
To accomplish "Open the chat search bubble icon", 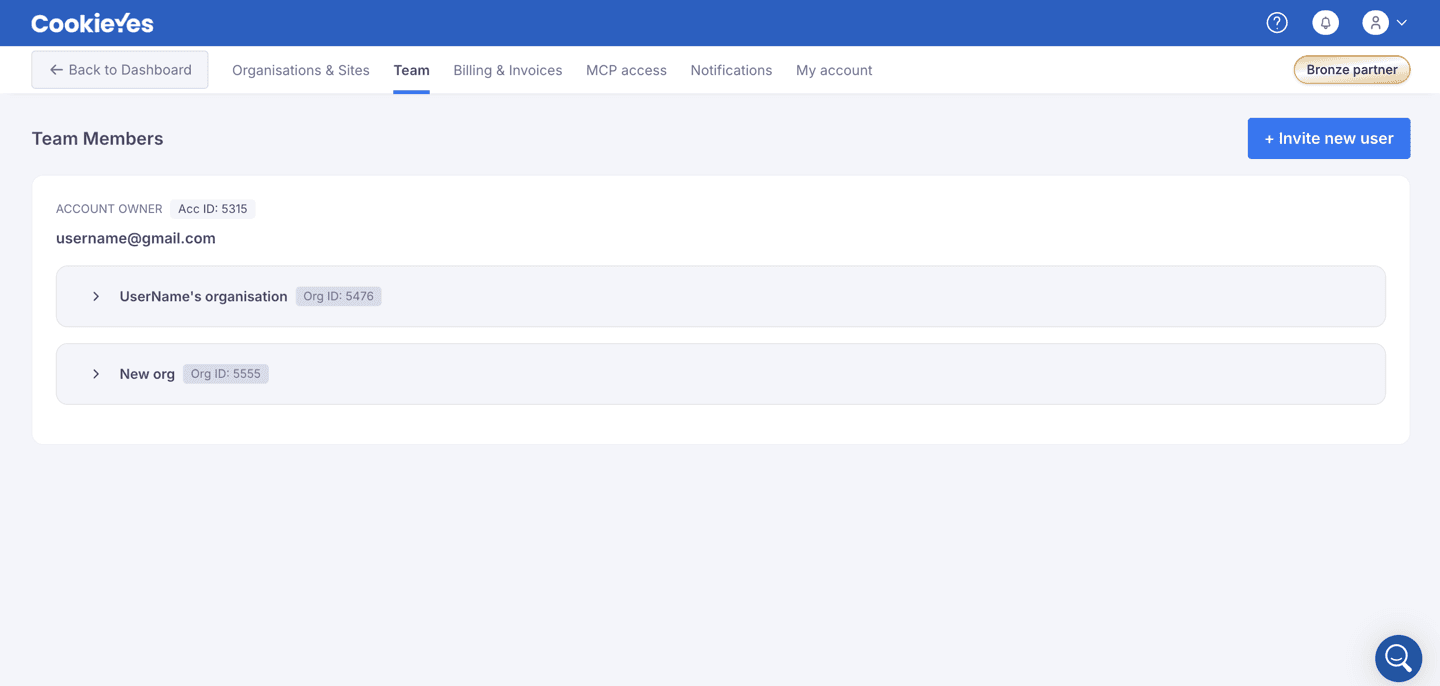I will tap(1399, 658).
